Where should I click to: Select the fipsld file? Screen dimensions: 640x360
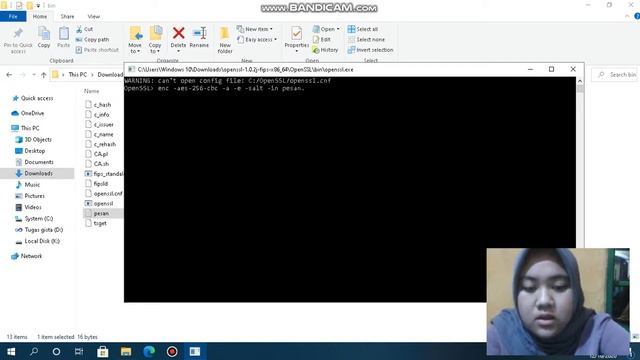coord(97,184)
